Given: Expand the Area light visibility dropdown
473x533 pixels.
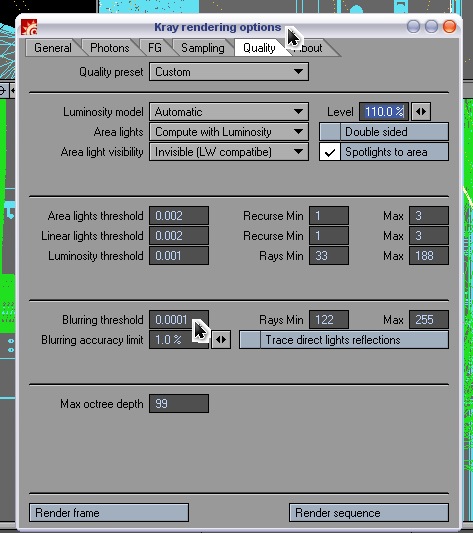Looking at the screenshot, I should pos(229,152).
